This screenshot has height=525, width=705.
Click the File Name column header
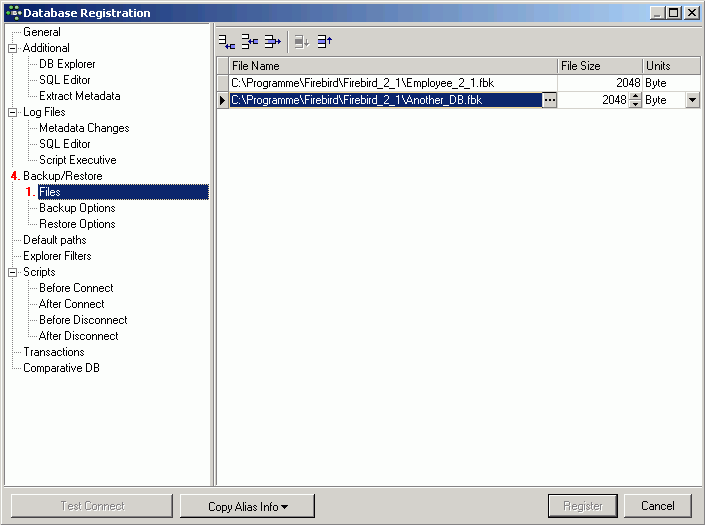pyautogui.click(x=390, y=66)
